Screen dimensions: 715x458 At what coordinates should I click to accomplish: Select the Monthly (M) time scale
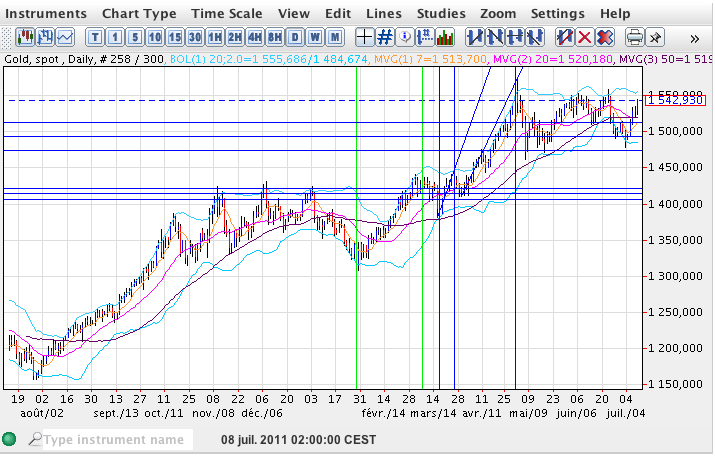[335, 37]
